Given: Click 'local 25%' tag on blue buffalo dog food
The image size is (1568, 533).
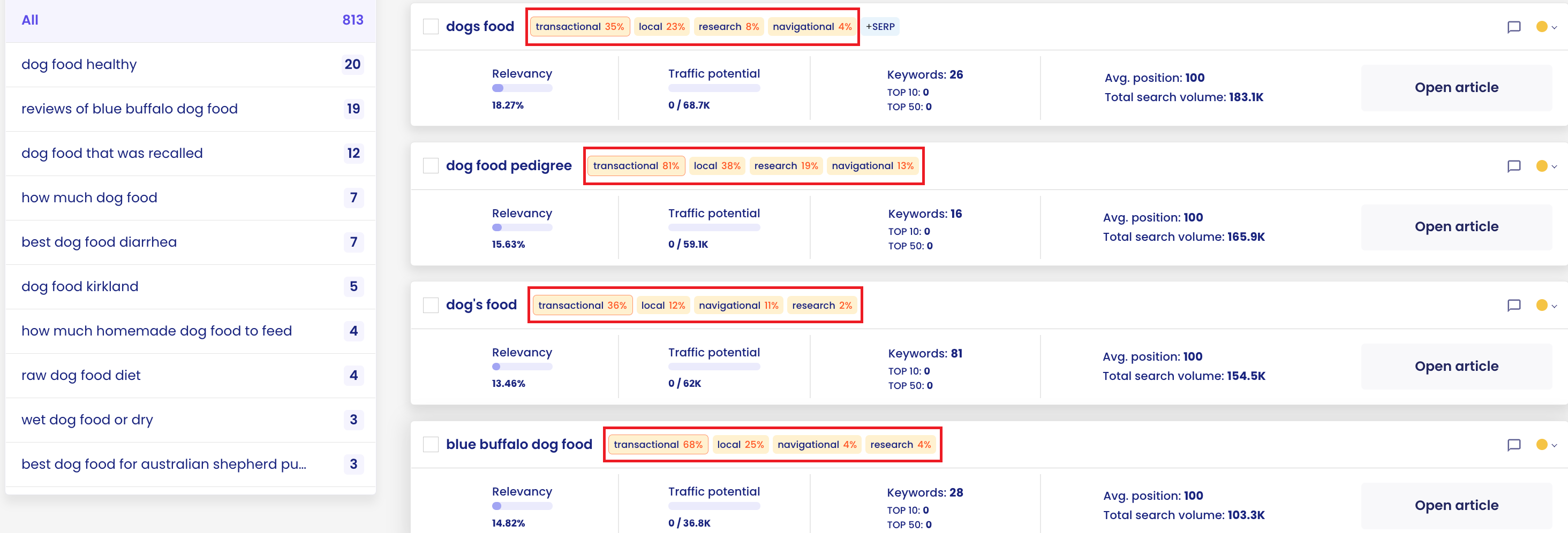Looking at the screenshot, I should click(x=740, y=445).
